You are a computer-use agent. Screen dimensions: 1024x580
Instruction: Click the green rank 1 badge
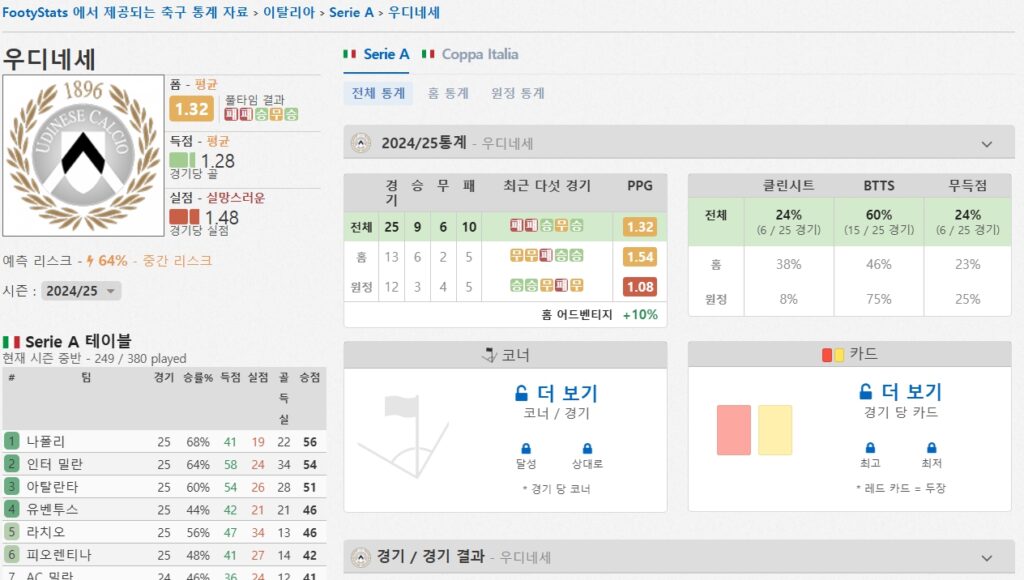[11, 441]
